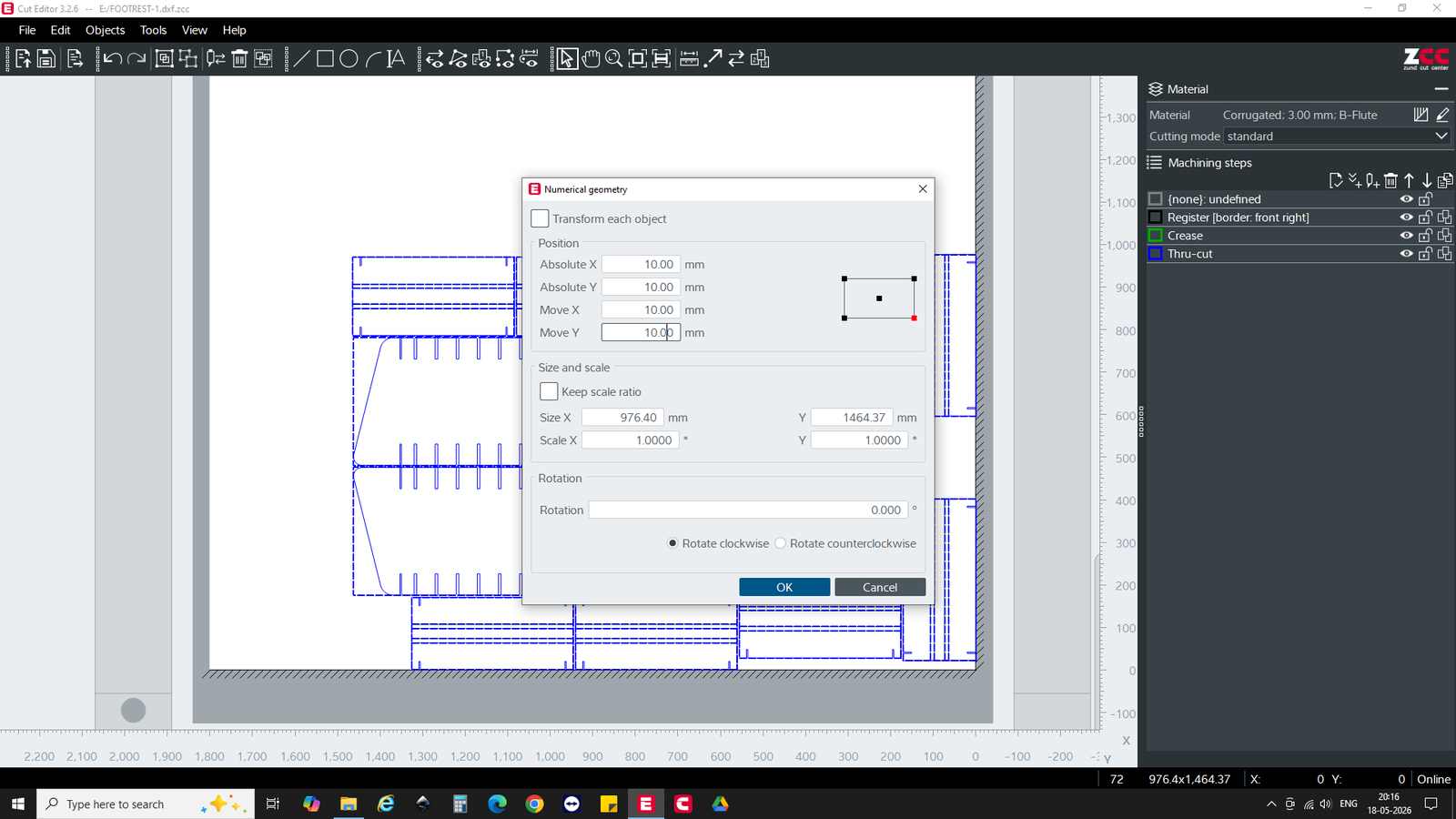Select center anchor reference point
Image resolution: width=1456 pixels, height=819 pixels.
click(879, 298)
